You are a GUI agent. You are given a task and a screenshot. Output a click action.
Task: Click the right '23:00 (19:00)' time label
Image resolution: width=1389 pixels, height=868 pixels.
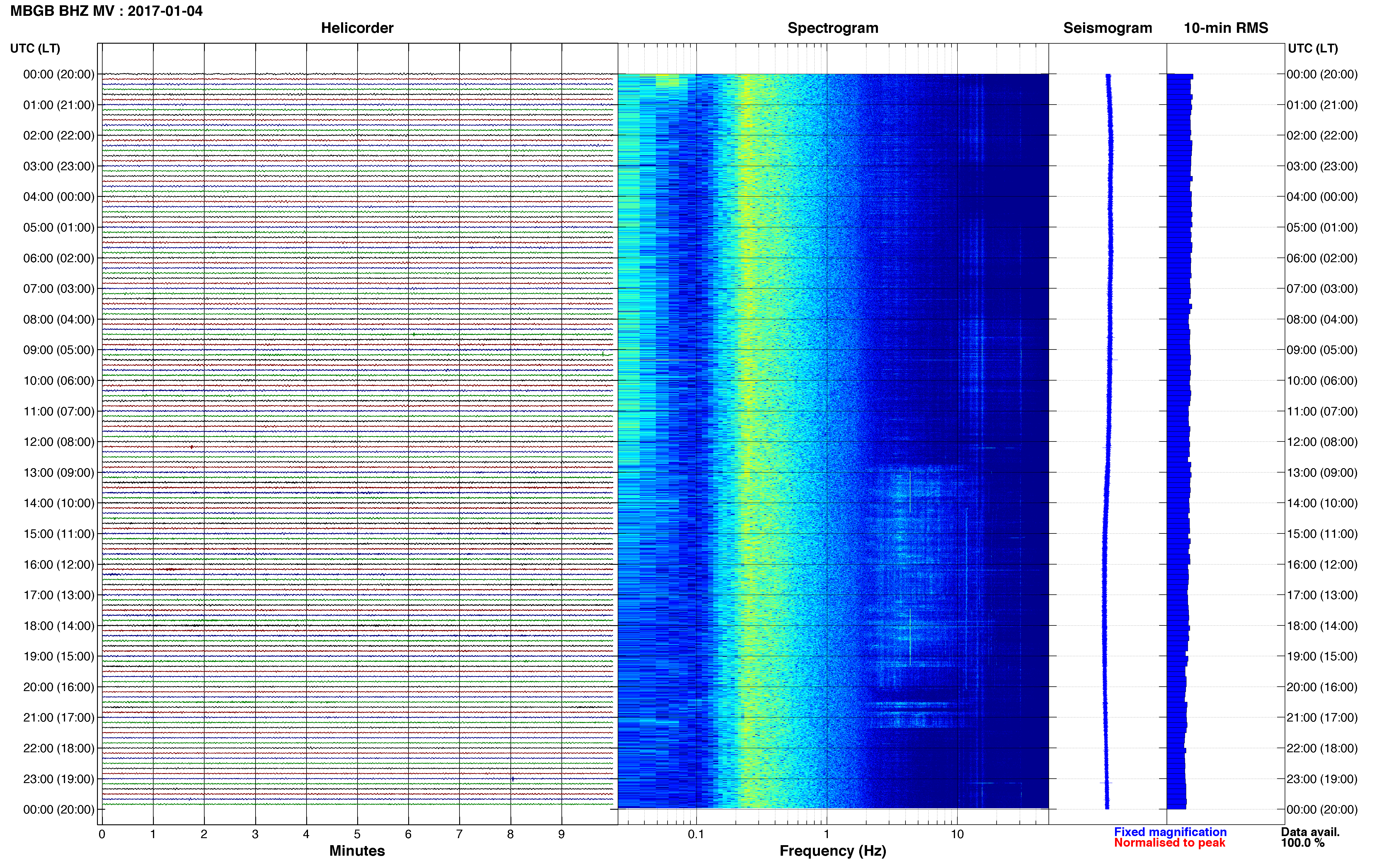1322,779
